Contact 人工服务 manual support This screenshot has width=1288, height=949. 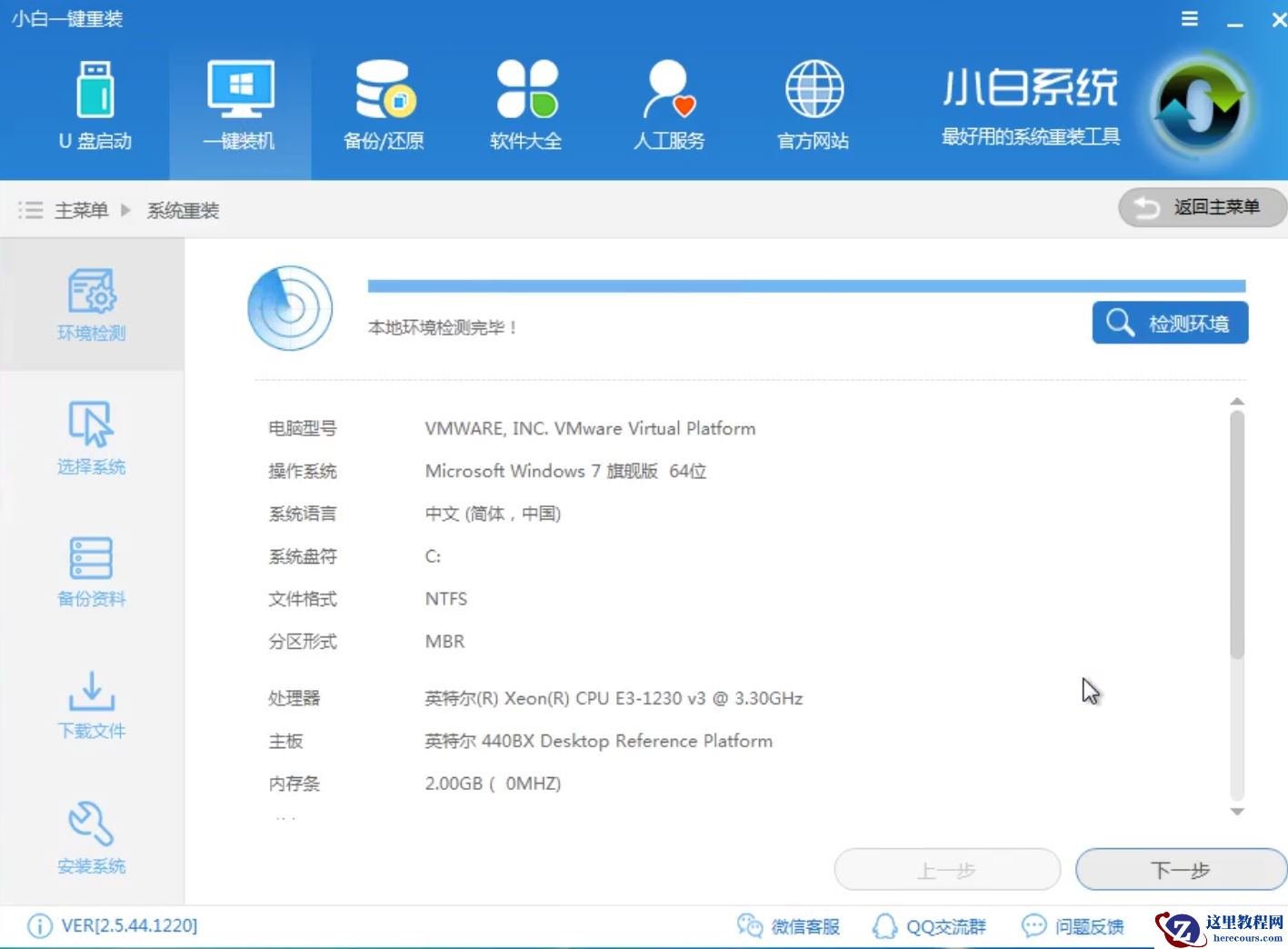pyautogui.click(x=668, y=105)
